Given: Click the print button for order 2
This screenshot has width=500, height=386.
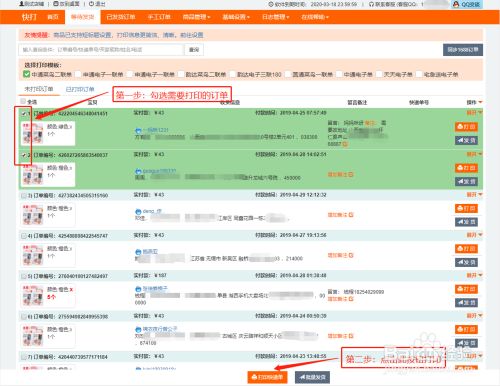Looking at the screenshot, I should [x=466, y=168].
